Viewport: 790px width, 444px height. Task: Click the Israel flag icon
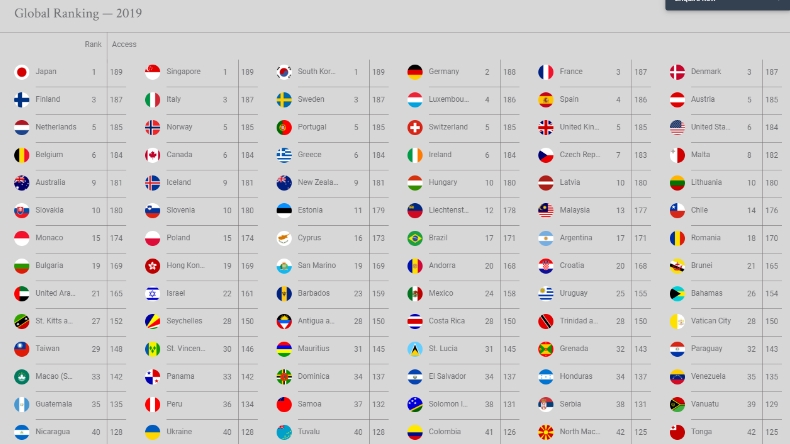point(153,294)
